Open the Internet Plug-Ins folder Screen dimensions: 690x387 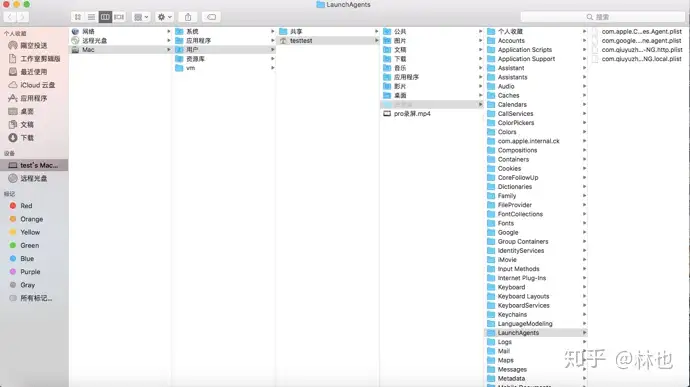click(536, 278)
